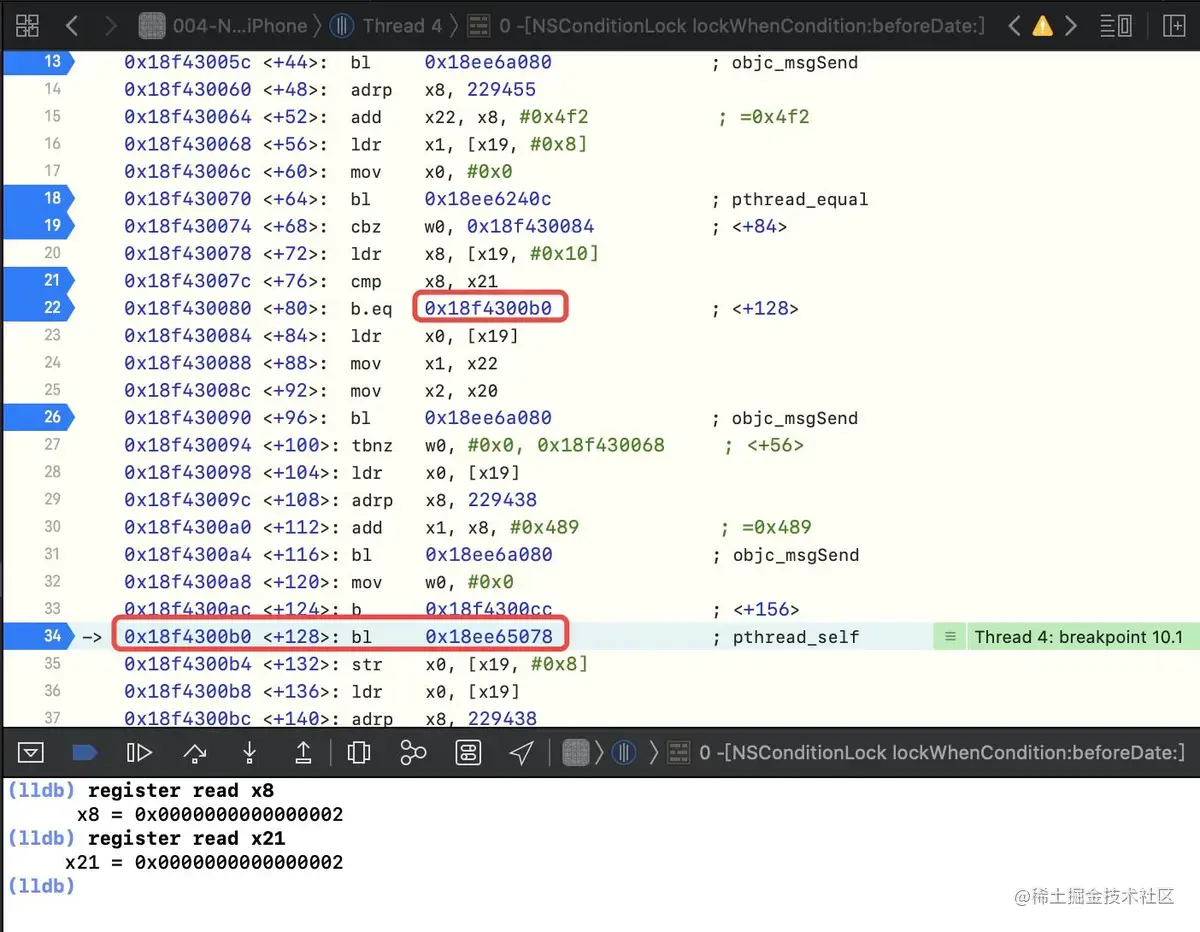Screen dimensions: 1200x932
Task: Click the adrp x8, 229455 instruction
Action: [x=443, y=90]
